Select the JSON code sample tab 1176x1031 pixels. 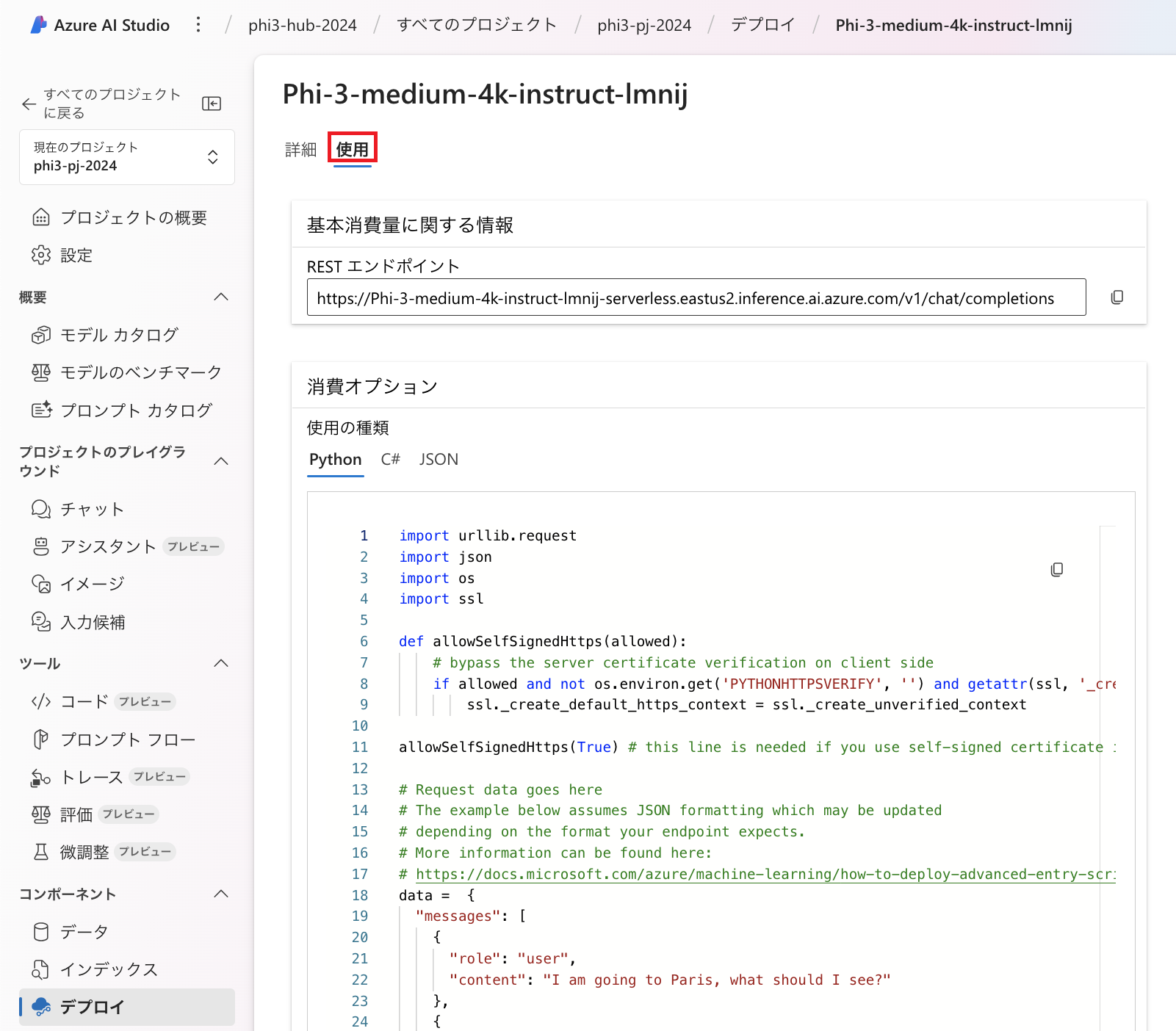pos(439,460)
